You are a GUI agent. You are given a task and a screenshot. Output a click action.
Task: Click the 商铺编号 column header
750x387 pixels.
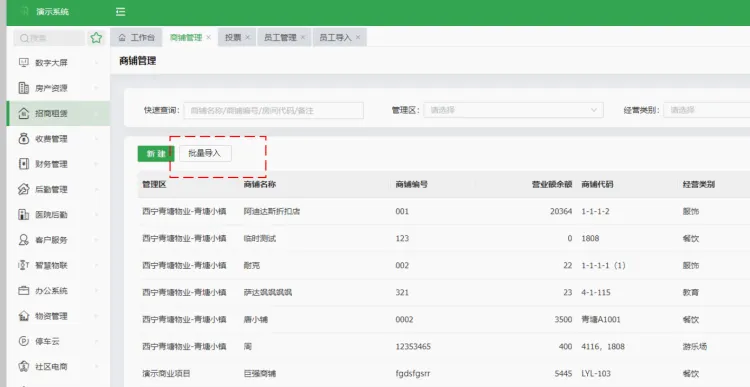click(x=412, y=184)
